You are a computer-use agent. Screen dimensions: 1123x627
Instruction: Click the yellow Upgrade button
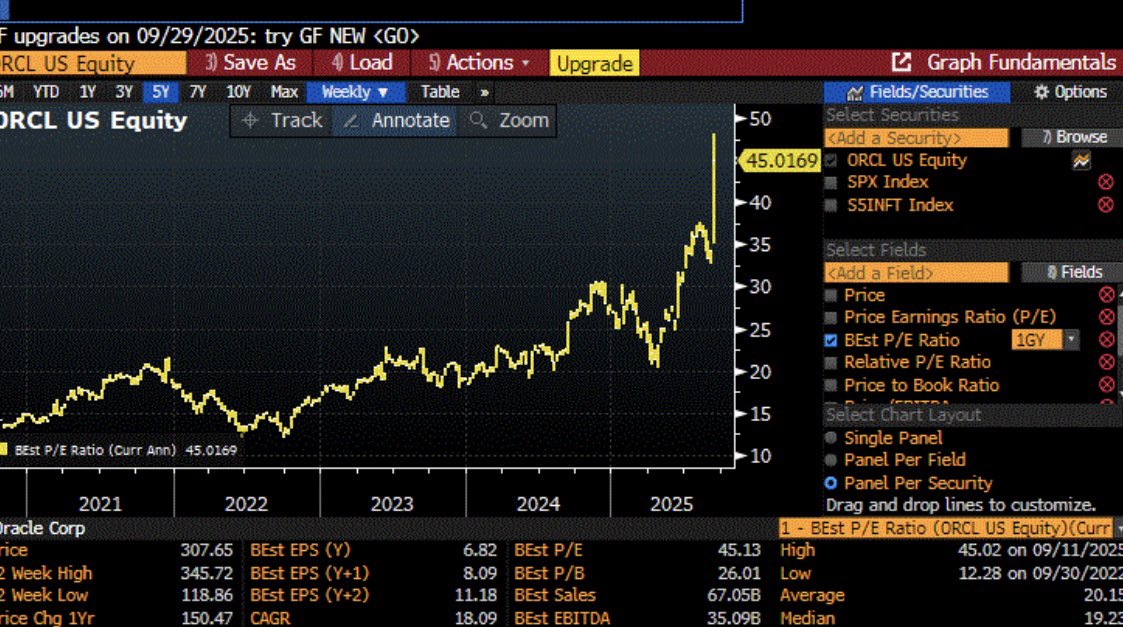(x=594, y=64)
